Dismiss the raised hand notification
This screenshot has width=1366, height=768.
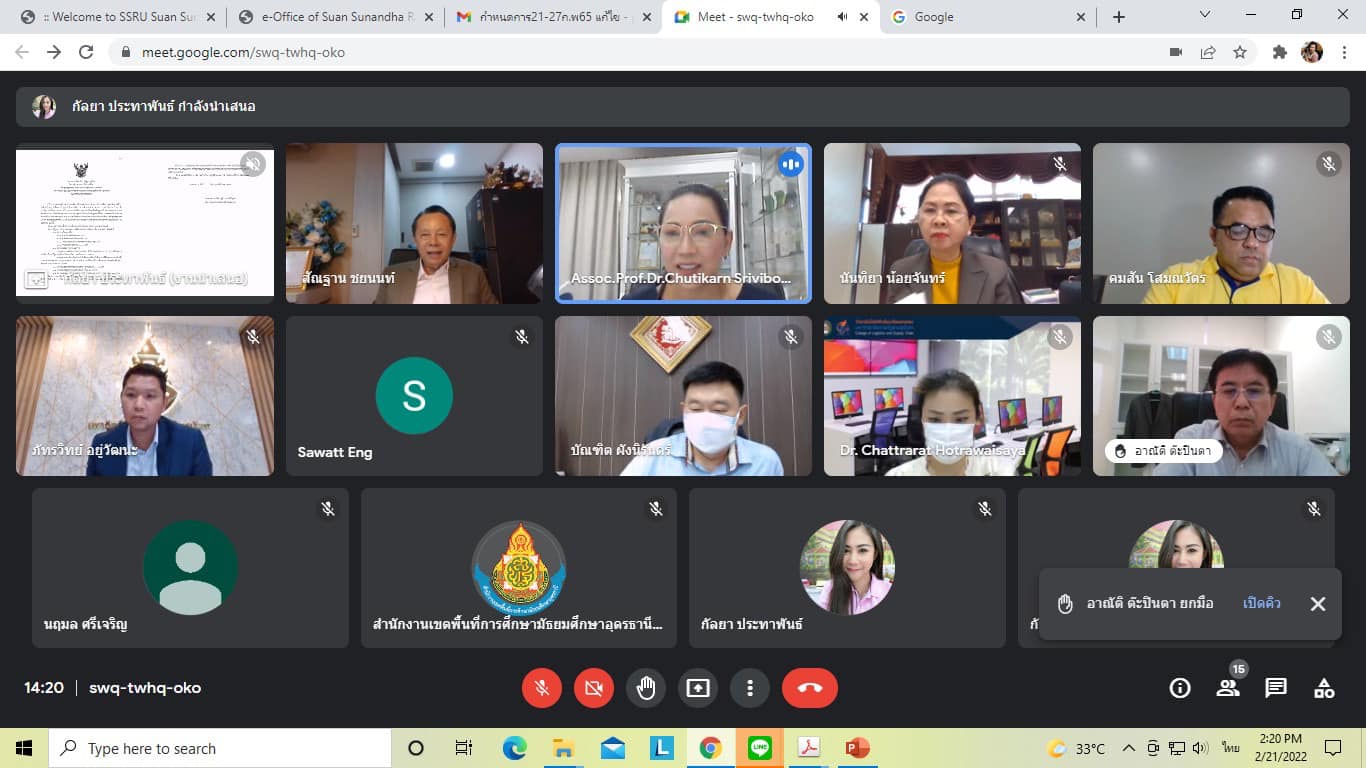[x=1318, y=604]
